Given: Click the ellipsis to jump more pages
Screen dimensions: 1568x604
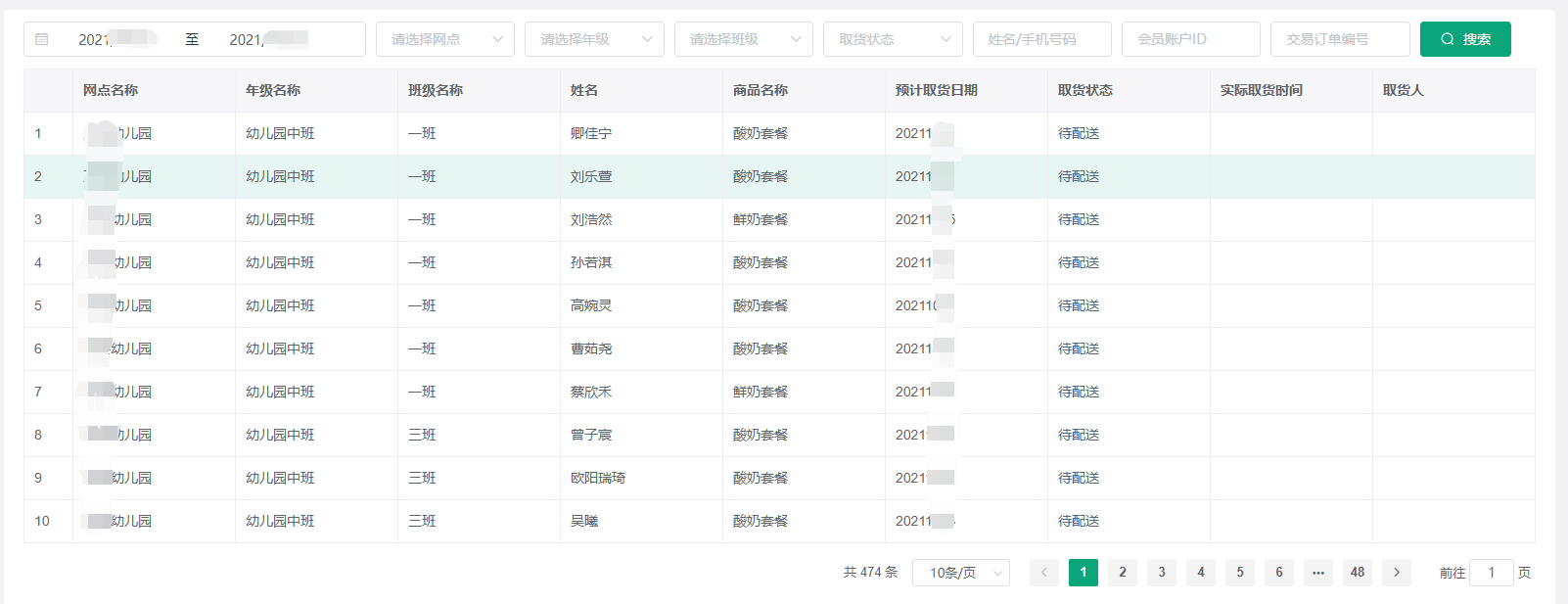Looking at the screenshot, I should [1317, 573].
